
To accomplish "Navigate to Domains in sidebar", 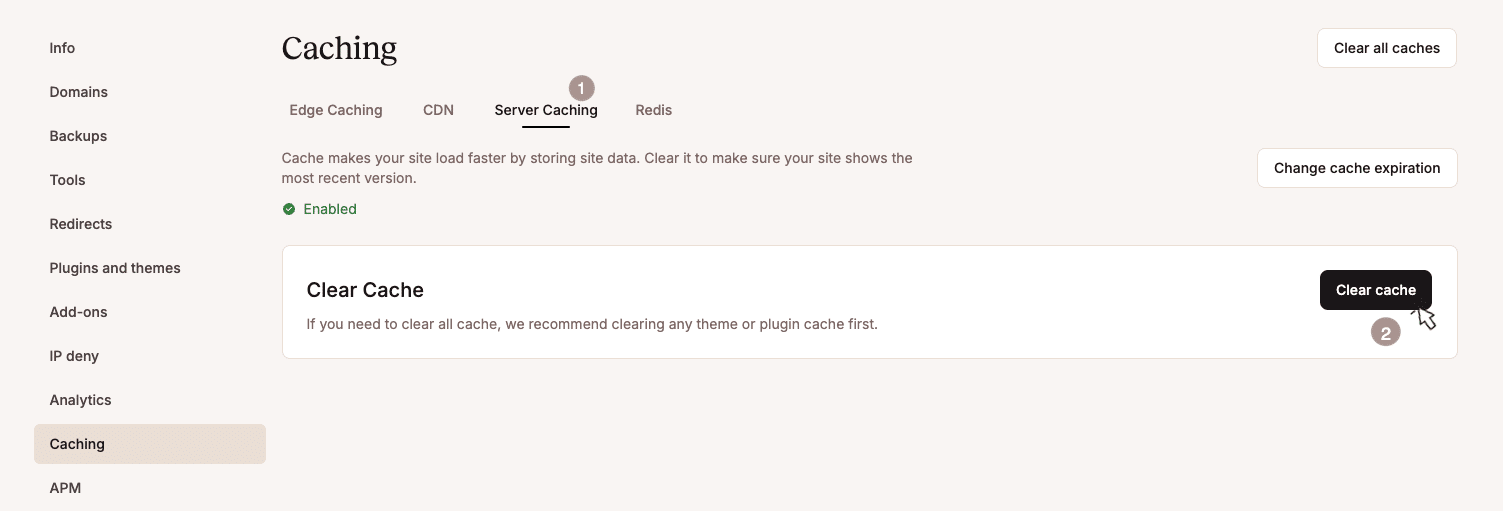I will pos(78,92).
